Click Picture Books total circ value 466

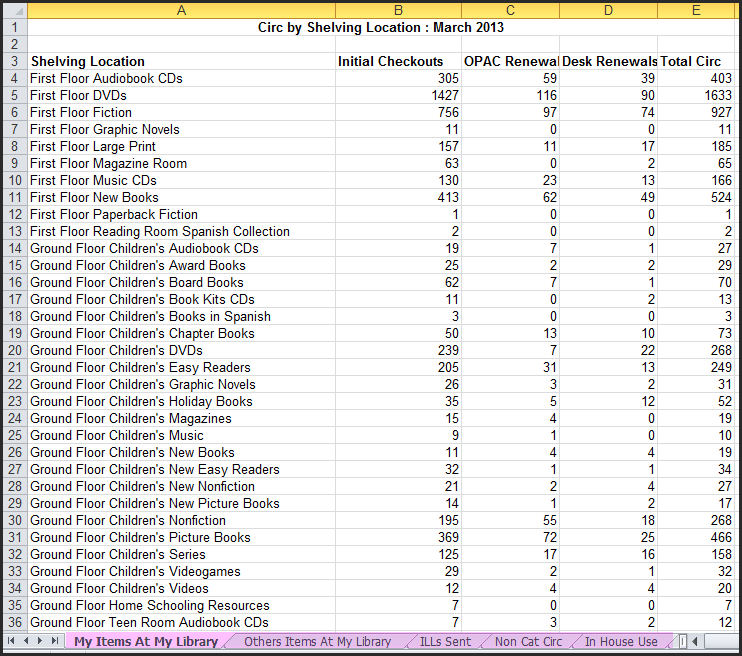click(697, 538)
